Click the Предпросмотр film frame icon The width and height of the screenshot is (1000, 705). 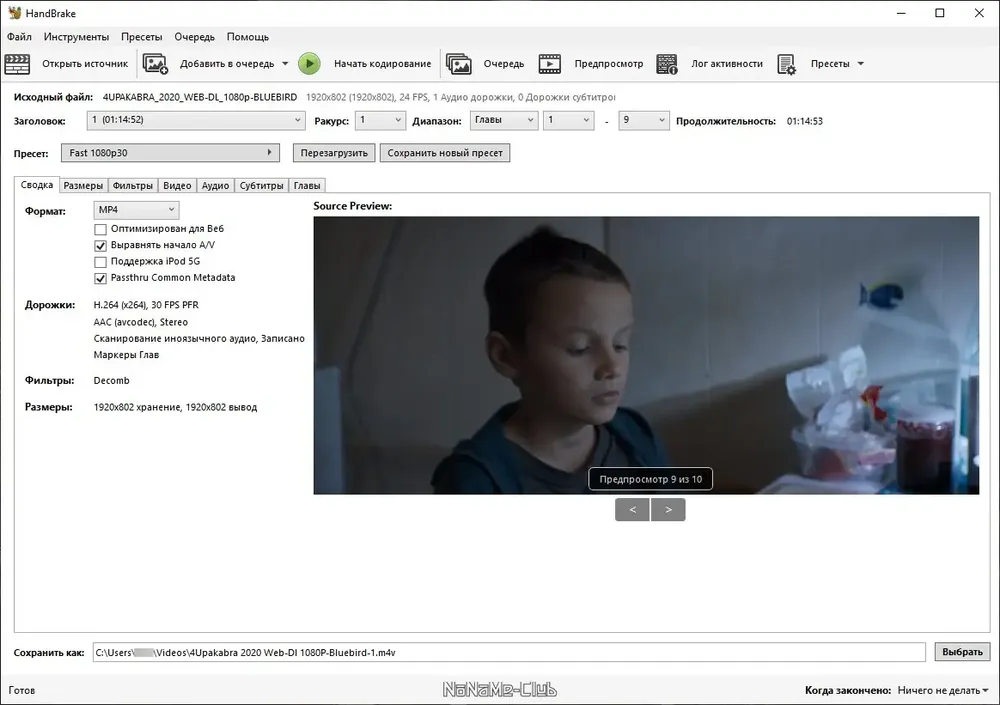click(x=550, y=64)
